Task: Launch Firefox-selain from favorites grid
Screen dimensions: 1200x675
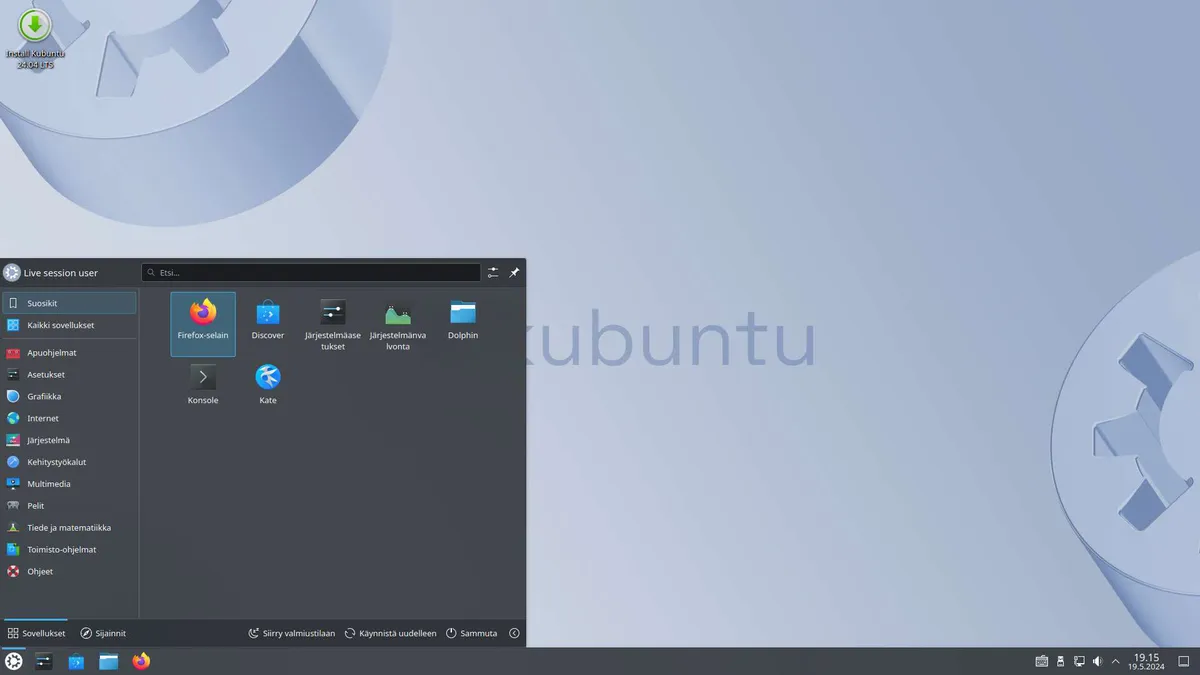Action: point(203,322)
